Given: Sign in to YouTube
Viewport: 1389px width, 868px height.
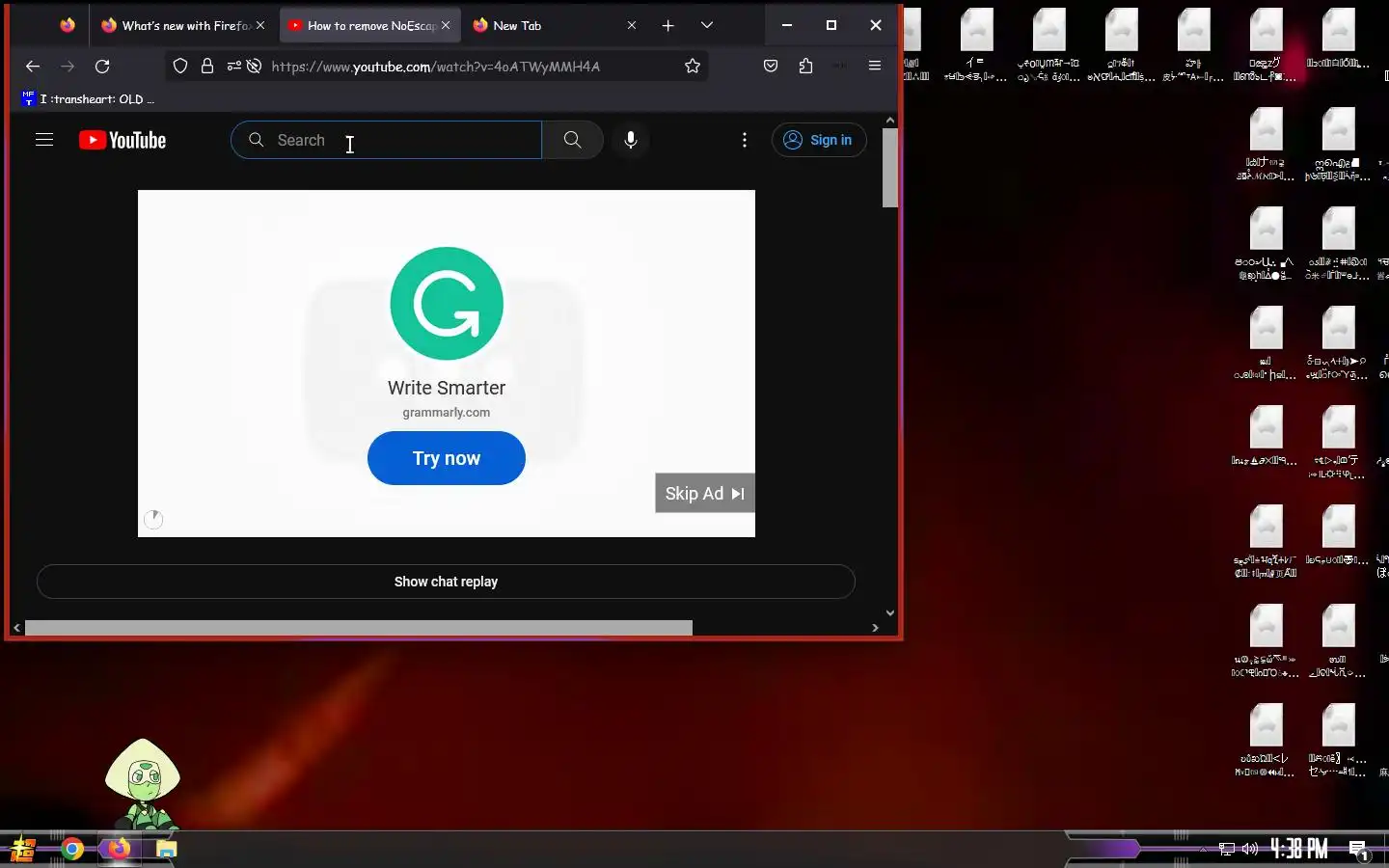Looking at the screenshot, I should click(819, 140).
